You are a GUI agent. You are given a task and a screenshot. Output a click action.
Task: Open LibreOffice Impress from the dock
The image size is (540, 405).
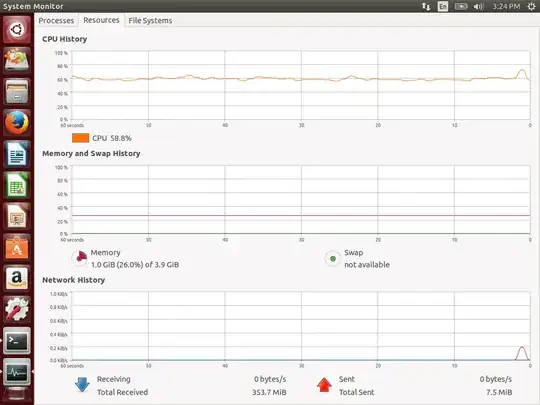tap(17, 216)
